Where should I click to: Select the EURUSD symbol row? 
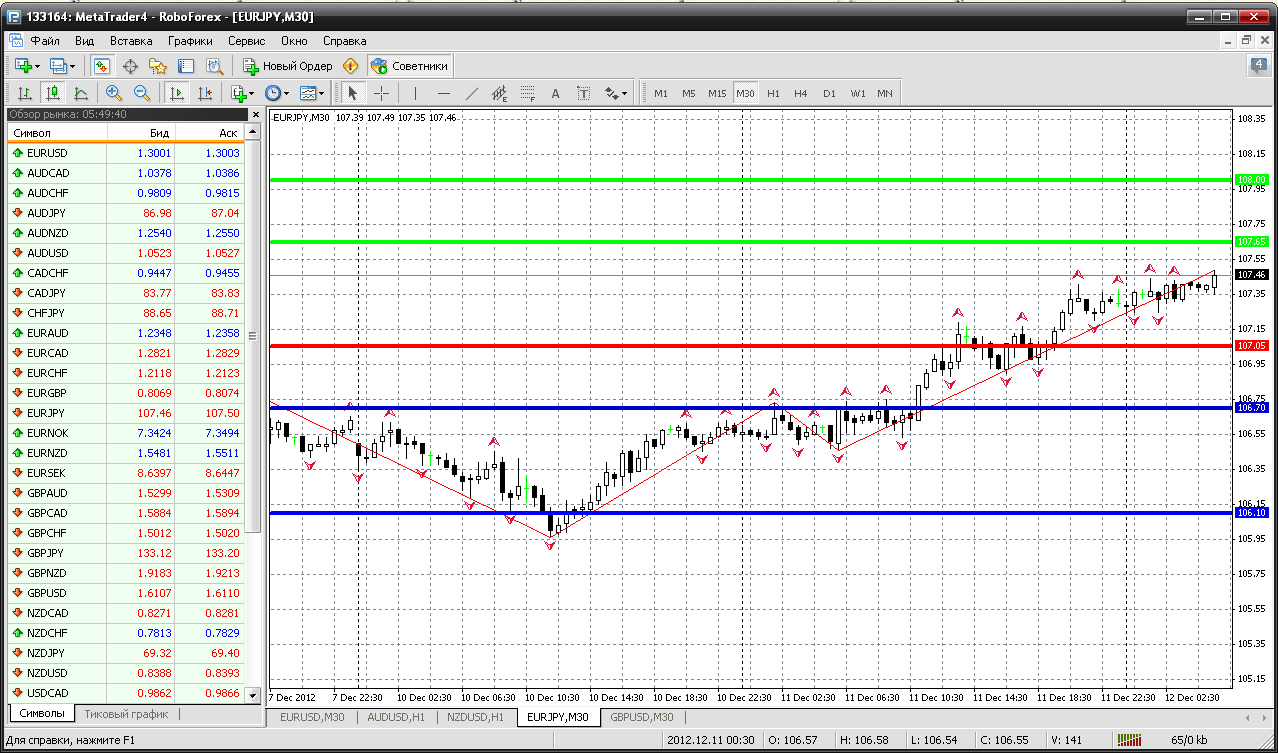tap(126, 153)
